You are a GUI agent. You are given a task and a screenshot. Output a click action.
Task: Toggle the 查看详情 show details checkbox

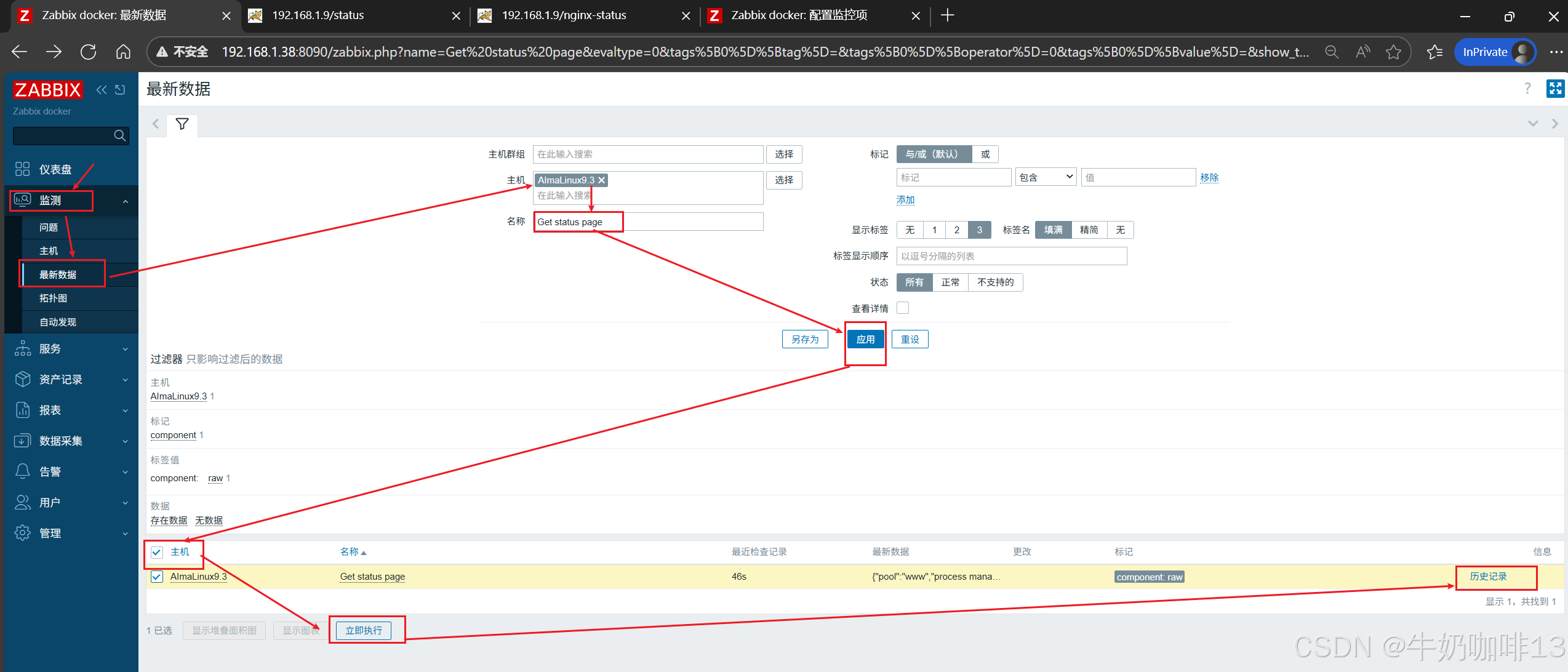903,308
